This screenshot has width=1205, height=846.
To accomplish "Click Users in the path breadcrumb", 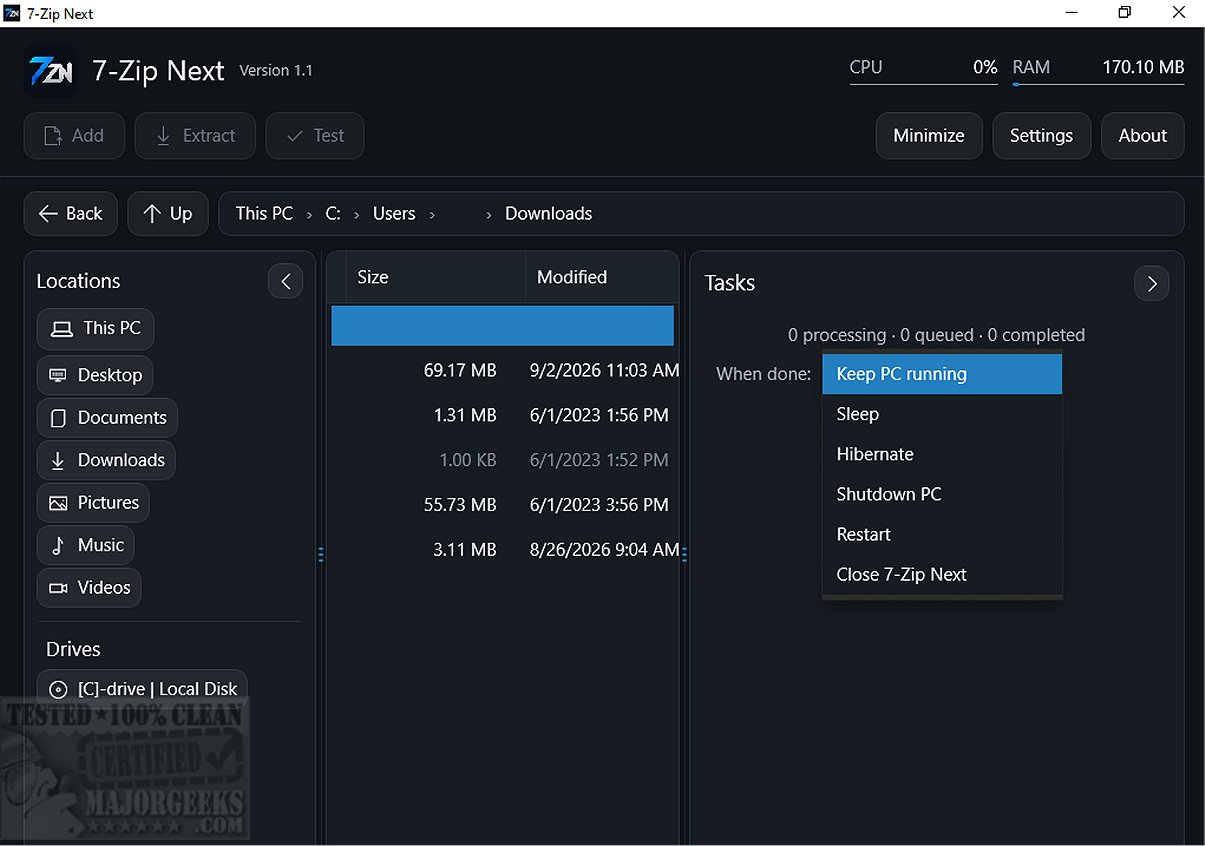I will [394, 214].
